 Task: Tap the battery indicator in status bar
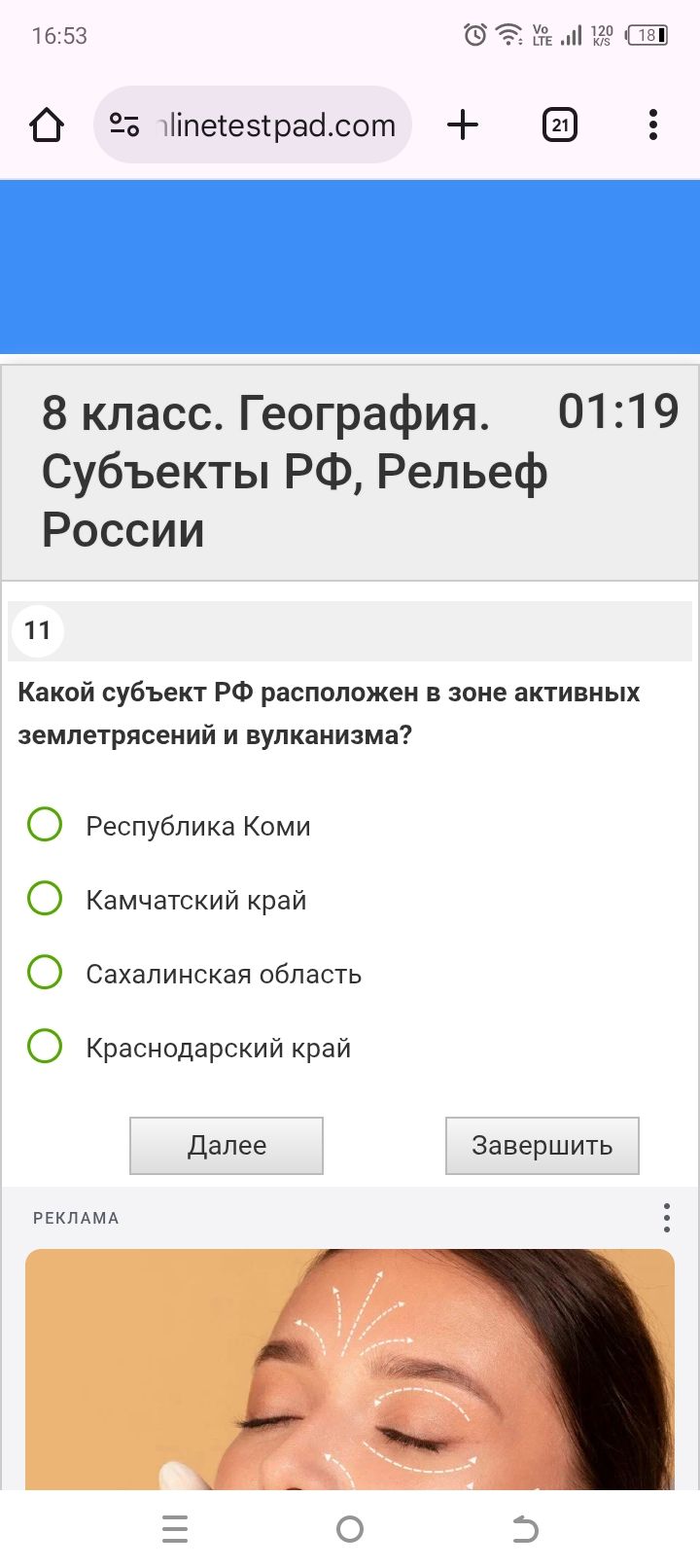click(x=647, y=36)
